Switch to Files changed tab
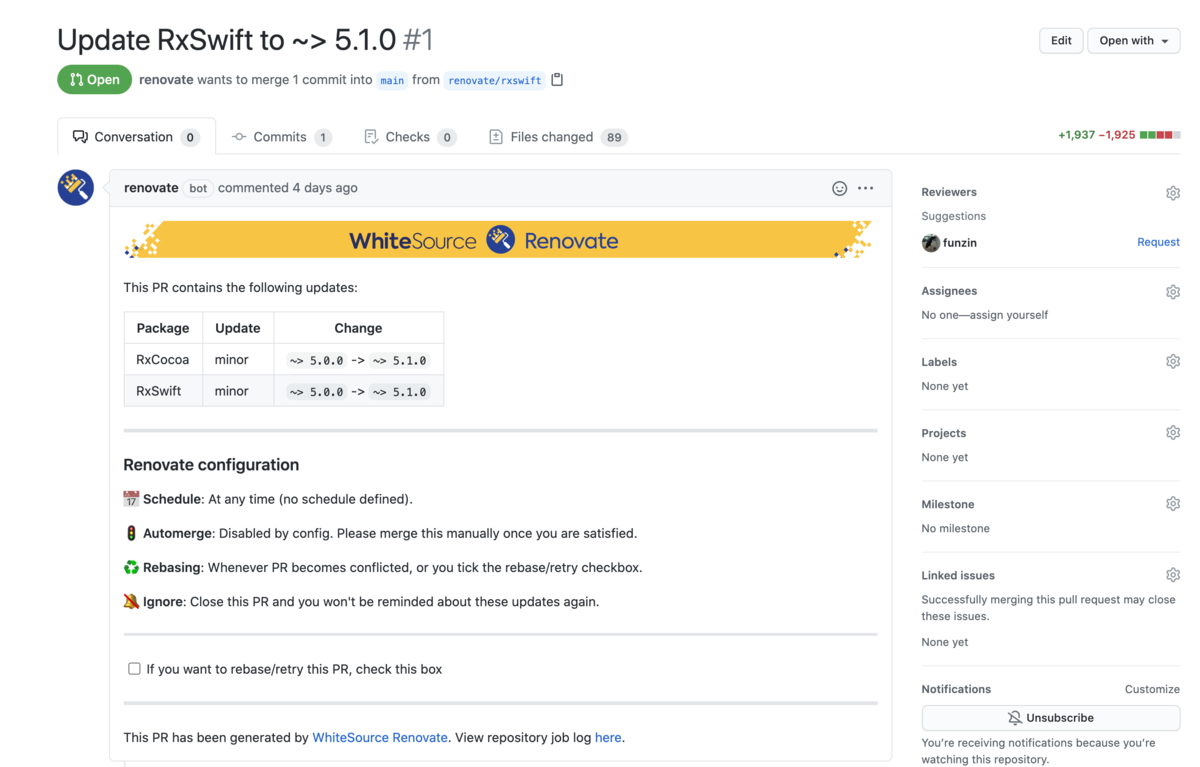The width and height of the screenshot is (1200, 767). [558, 137]
